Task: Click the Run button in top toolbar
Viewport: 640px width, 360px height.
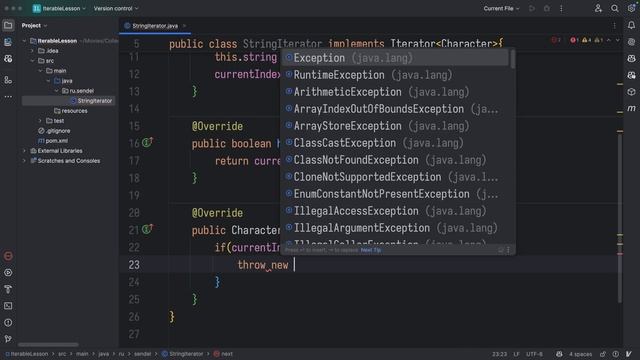Action: pos(532,8)
